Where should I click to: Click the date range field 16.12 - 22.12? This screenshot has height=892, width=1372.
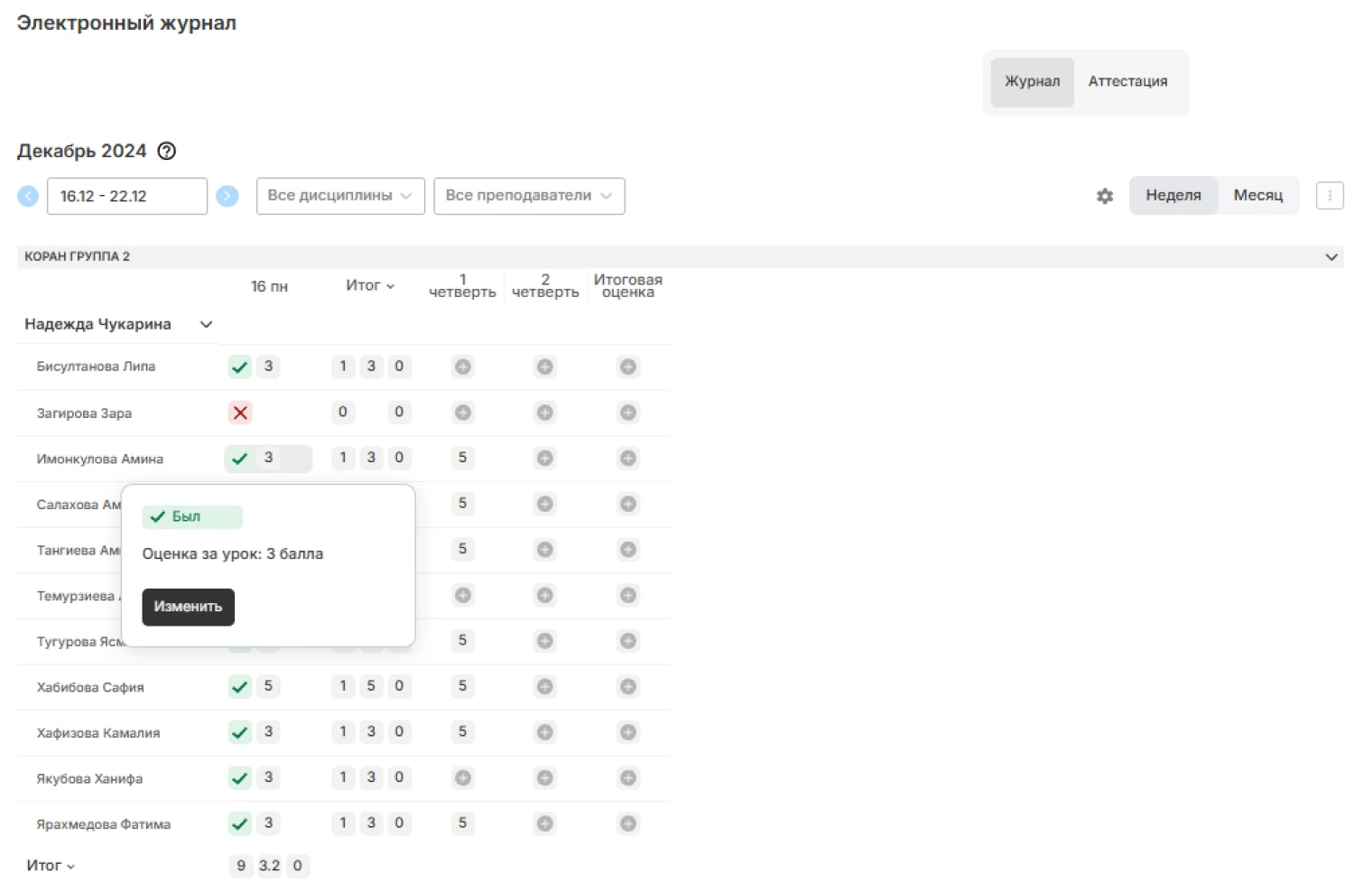click(126, 196)
